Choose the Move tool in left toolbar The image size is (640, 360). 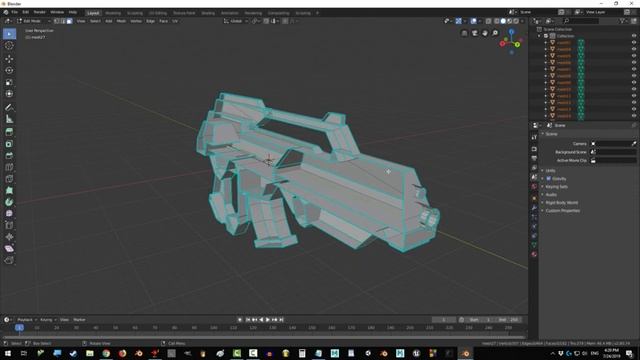tap(9, 59)
